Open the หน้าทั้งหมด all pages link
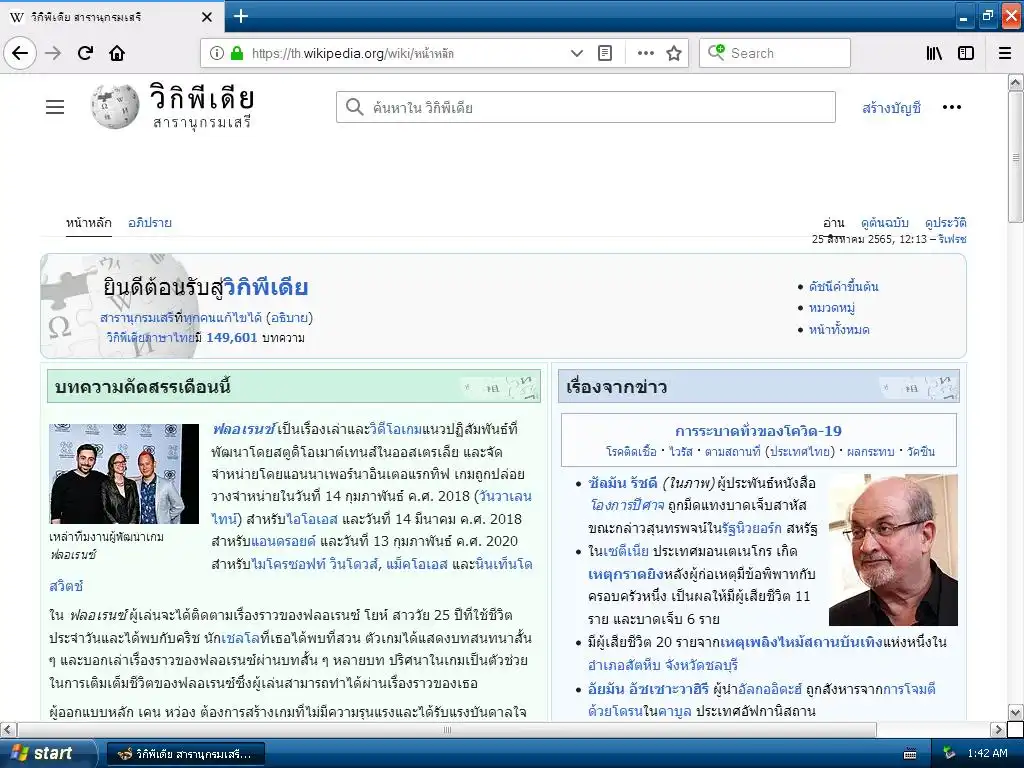This screenshot has height=768, width=1024. tap(839, 330)
